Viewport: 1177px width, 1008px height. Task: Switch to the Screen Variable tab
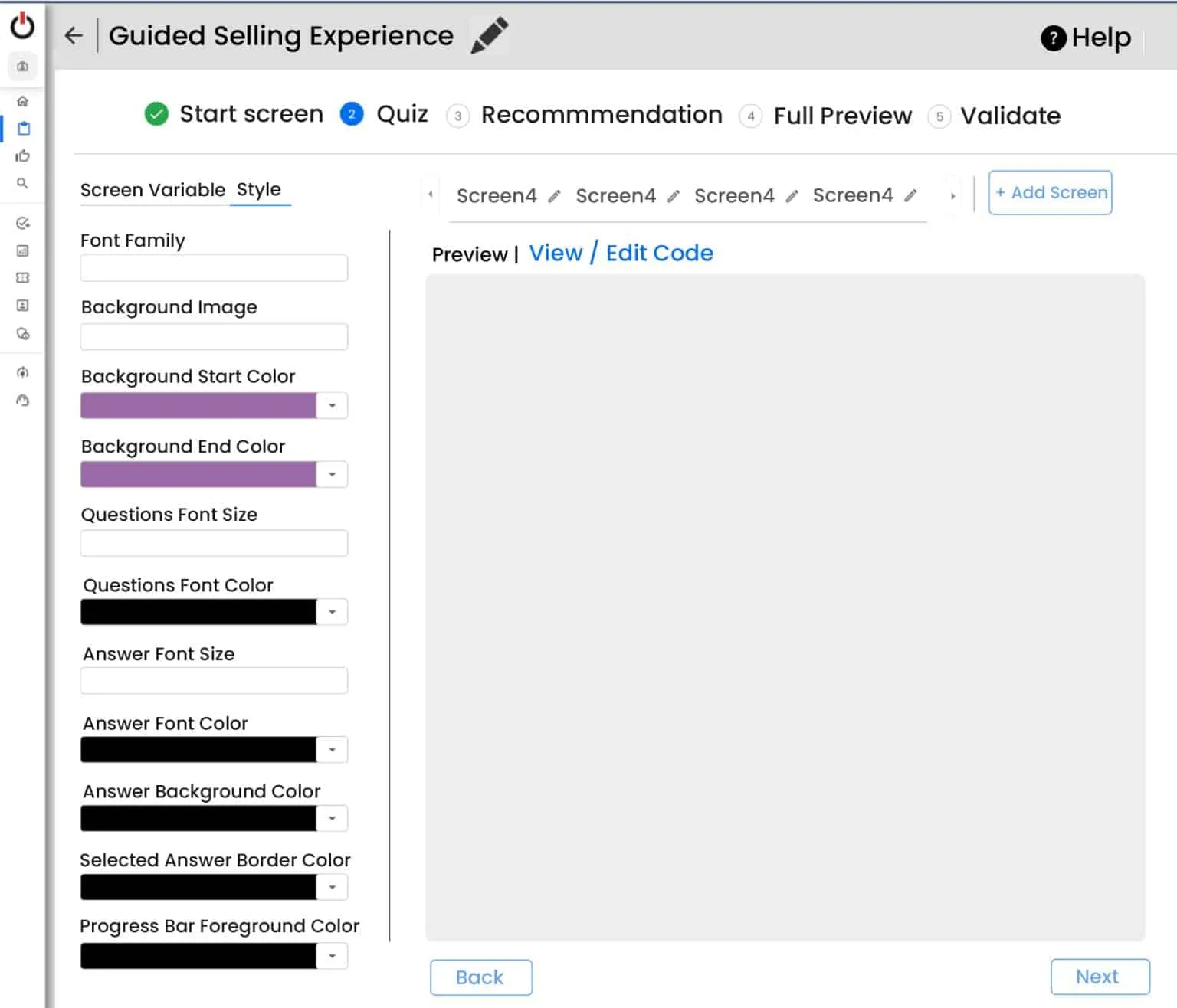152,190
